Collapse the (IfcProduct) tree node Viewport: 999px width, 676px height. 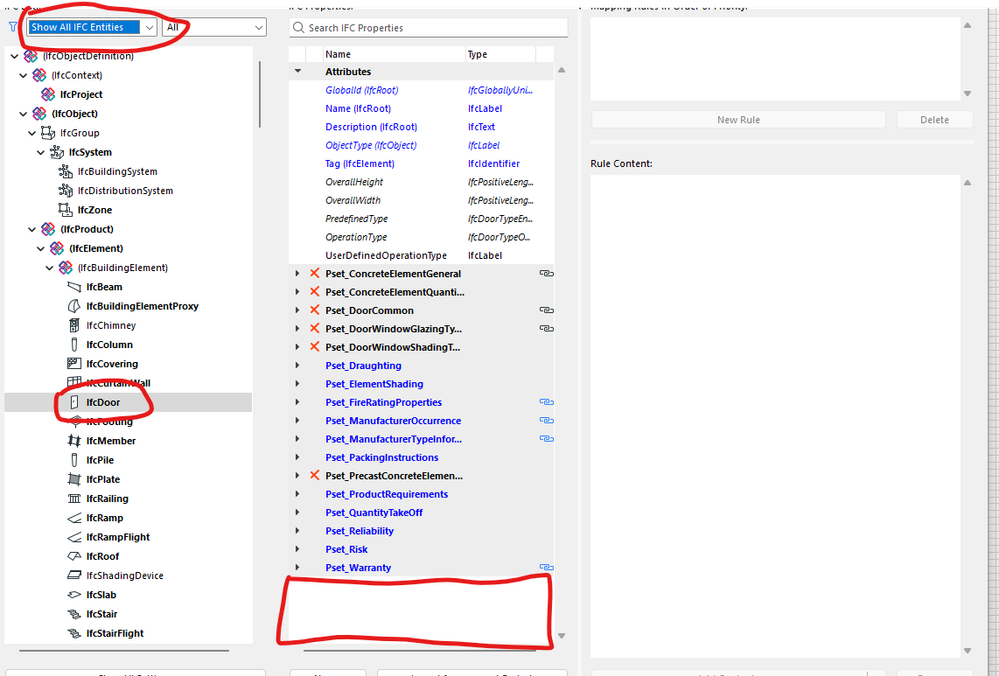coord(32,229)
